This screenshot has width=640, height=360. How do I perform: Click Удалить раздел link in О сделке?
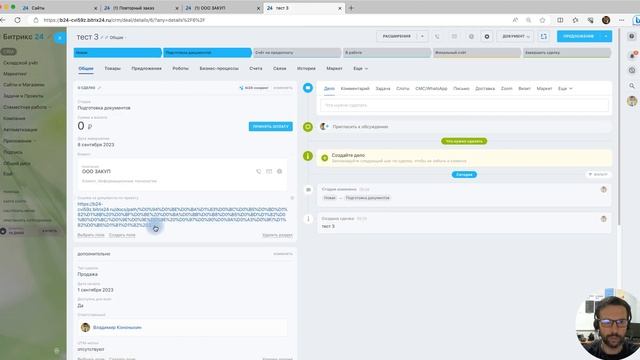pos(278,235)
